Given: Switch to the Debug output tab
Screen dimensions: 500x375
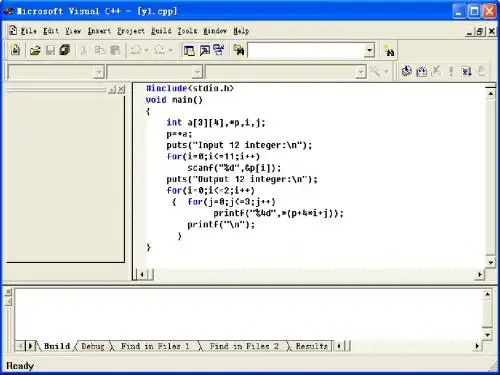Looking at the screenshot, I should tap(93, 346).
